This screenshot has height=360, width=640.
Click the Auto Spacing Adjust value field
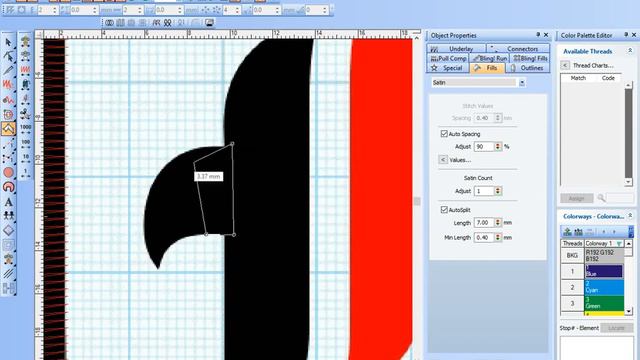coord(484,147)
